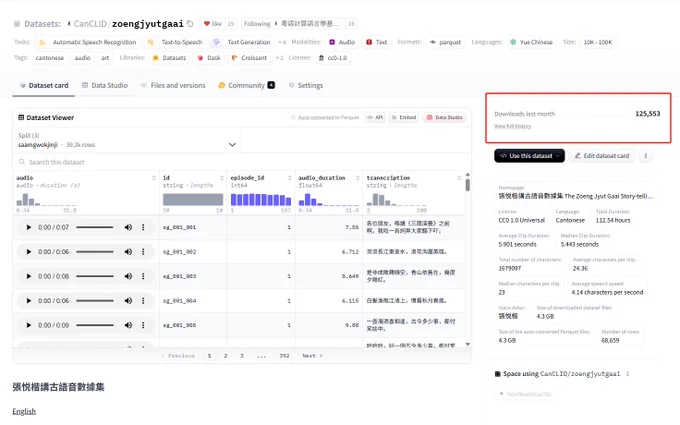Screen dimensions: 680x425
Task: Go to page 3 of the dataset
Action: pyautogui.click(x=242, y=356)
